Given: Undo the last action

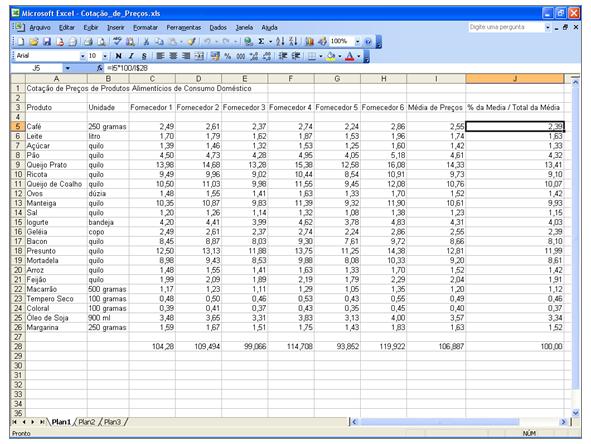Looking at the screenshot, I should 207,41.
